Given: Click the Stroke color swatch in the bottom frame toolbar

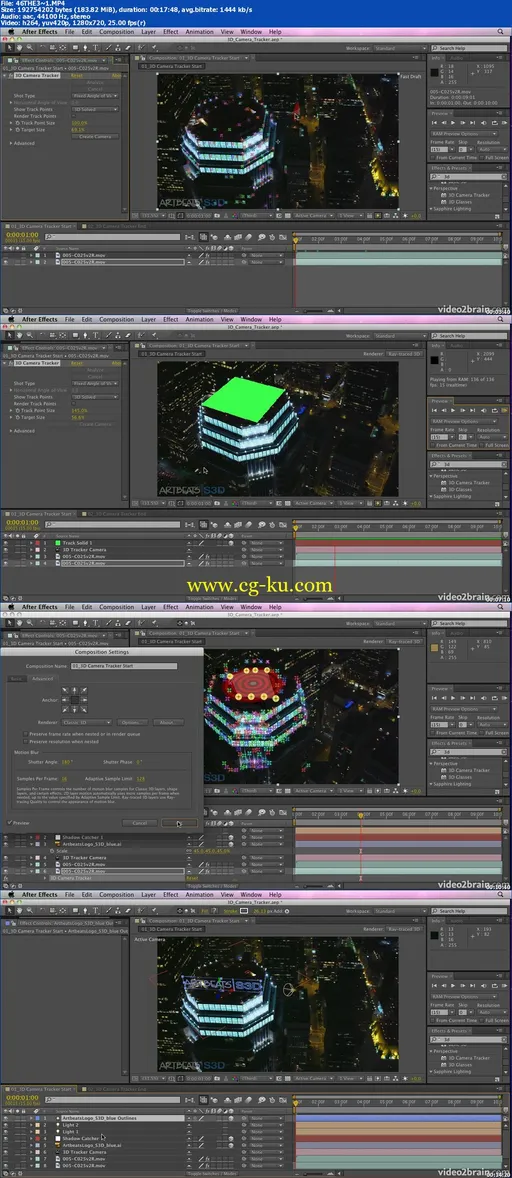Looking at the screenshot, I should point(244,911).
